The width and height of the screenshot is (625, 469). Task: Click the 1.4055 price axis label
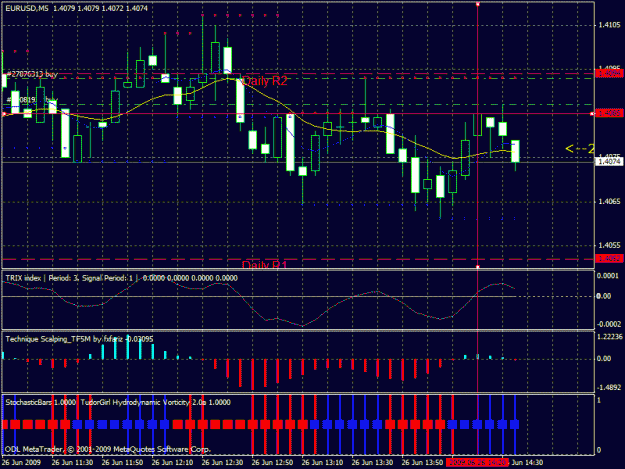tap(609, 245)
